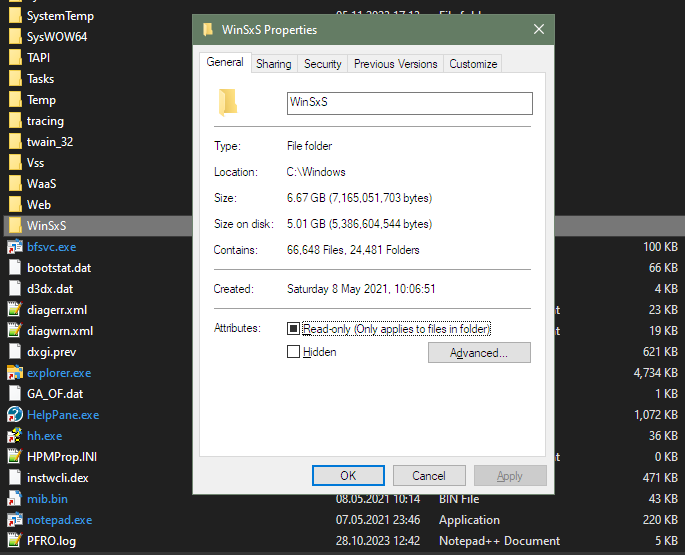Click the instwcli.dex file icon

coord(15,477)
